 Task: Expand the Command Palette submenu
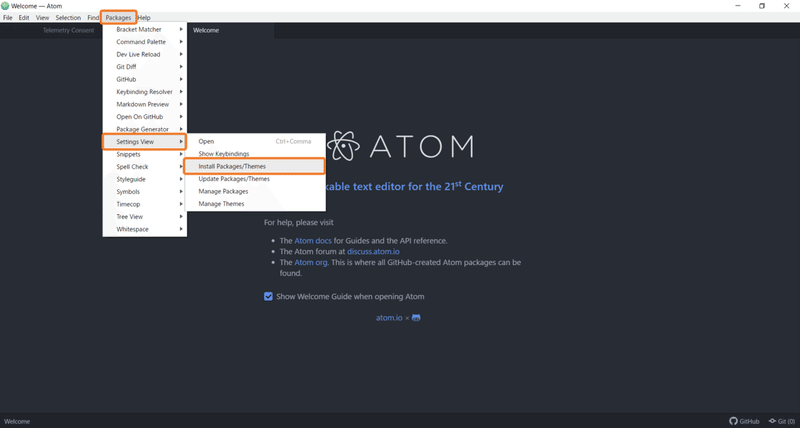click(x=145, y=42)
